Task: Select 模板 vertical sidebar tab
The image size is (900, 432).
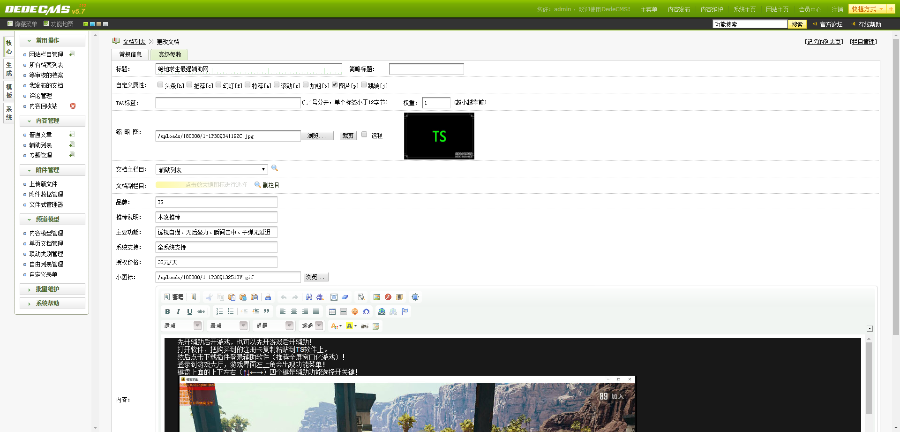Action: (9, 91)
